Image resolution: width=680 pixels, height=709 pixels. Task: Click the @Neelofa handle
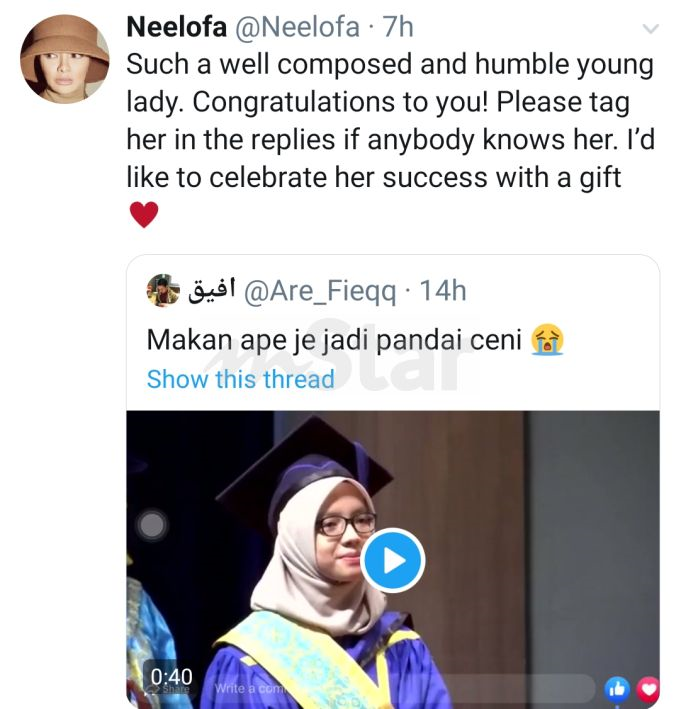tap(295, 28)
